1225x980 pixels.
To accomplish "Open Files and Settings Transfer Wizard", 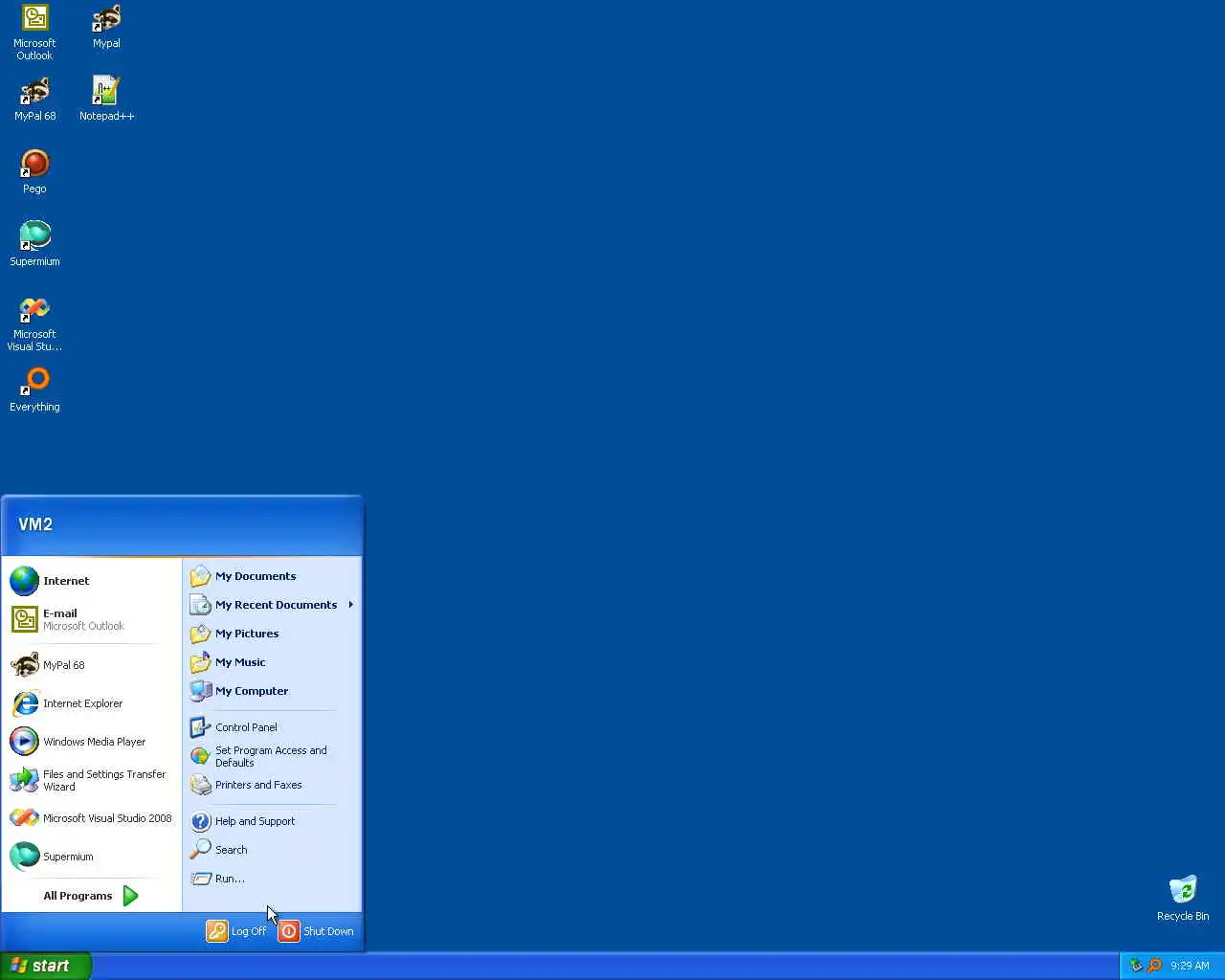I will point(92,780).
